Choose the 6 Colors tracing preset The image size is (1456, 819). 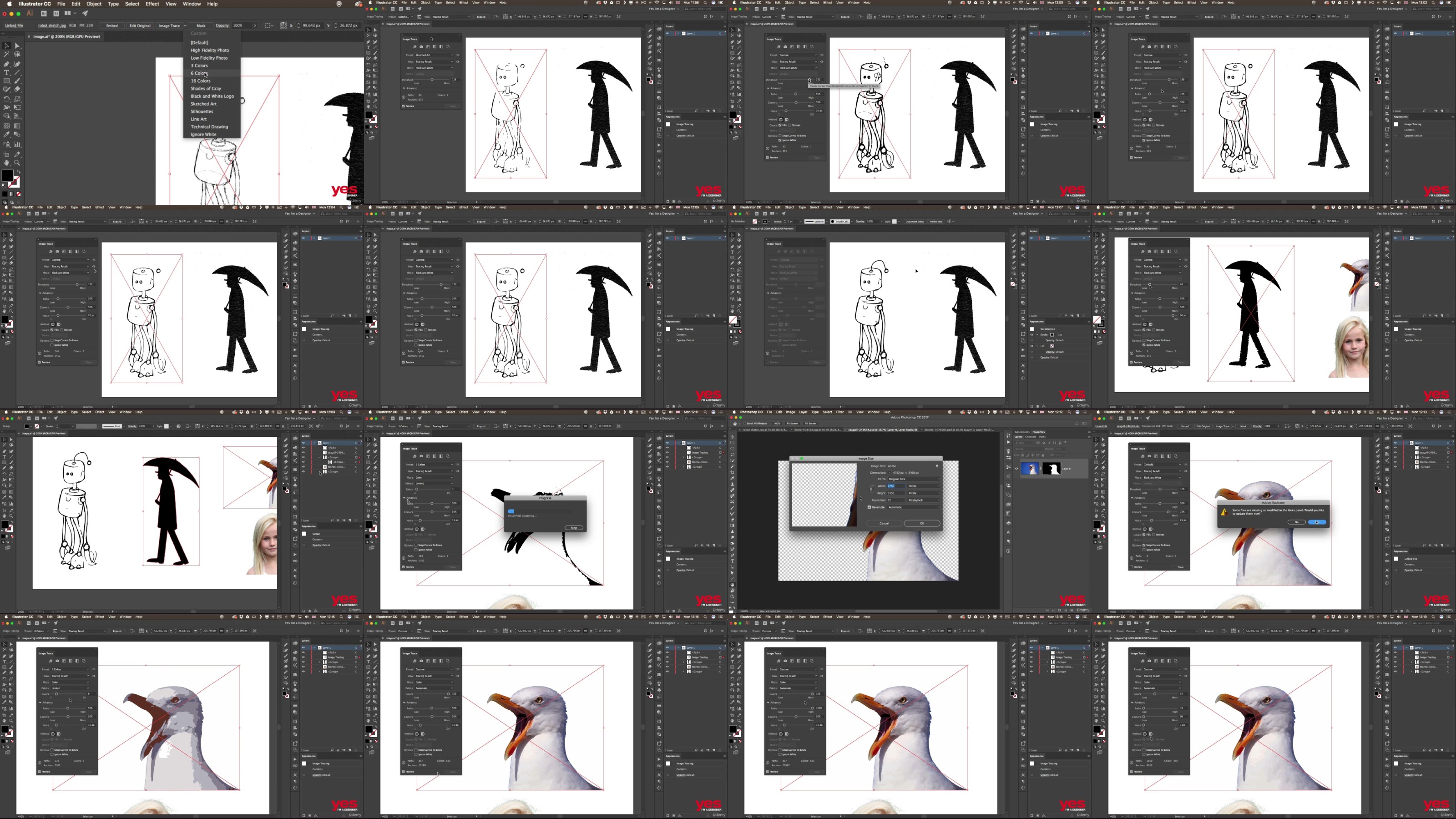[199, 73]
